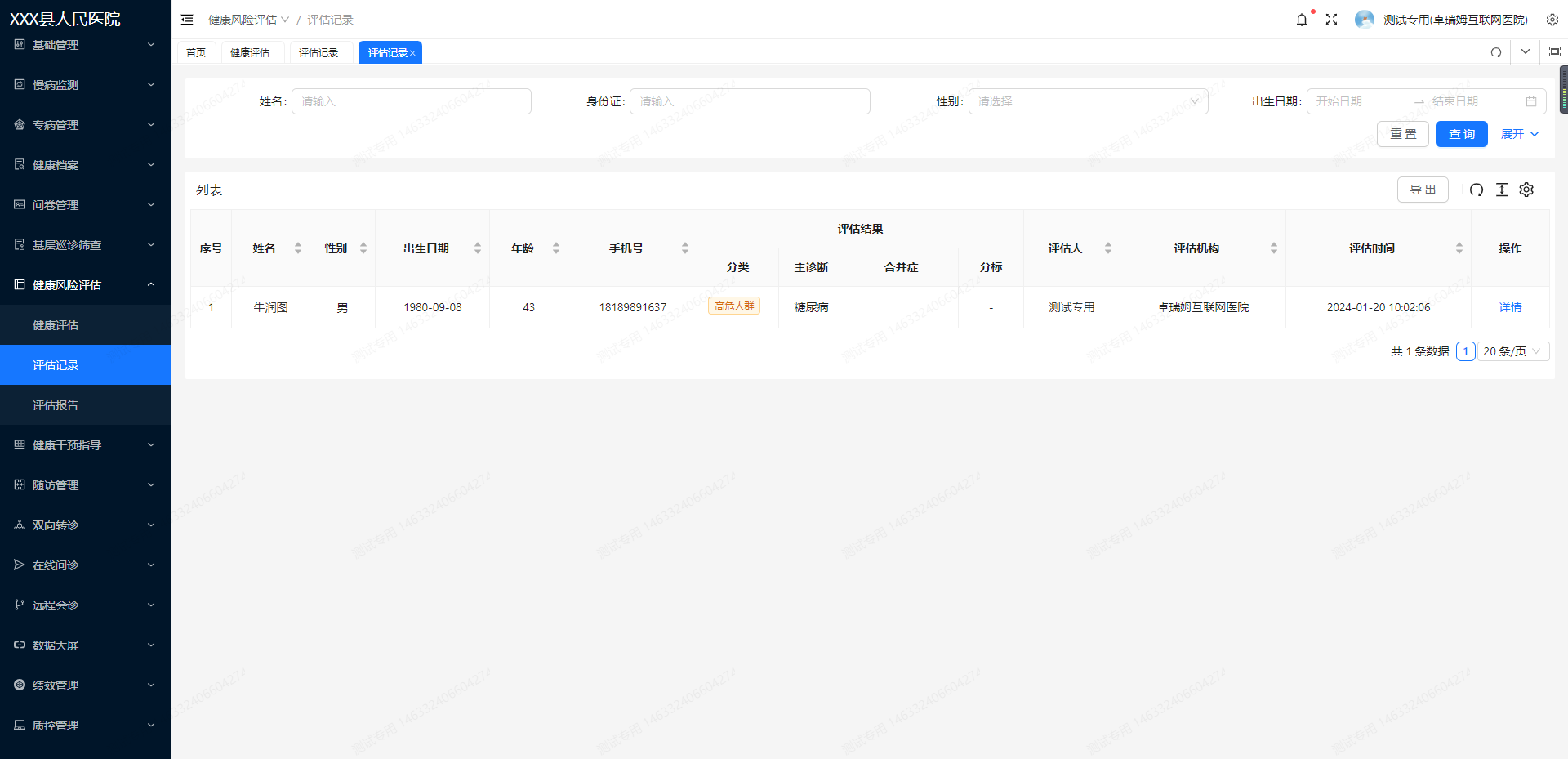Click the 质控管理 sidebar icon
The image size is (1568, 759).
(x=20, y=725)
